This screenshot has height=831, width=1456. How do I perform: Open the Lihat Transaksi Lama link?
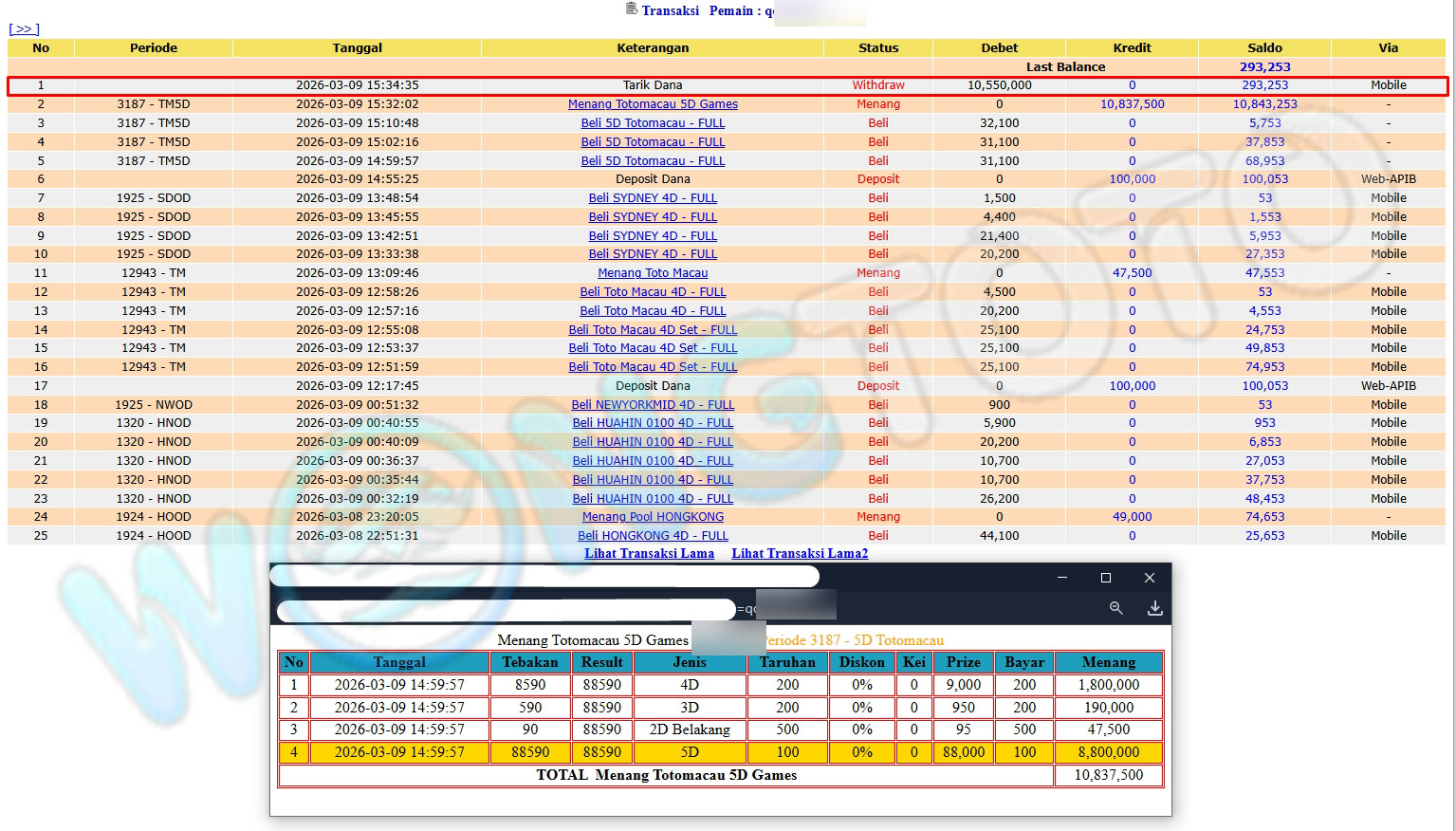(649, 553)
